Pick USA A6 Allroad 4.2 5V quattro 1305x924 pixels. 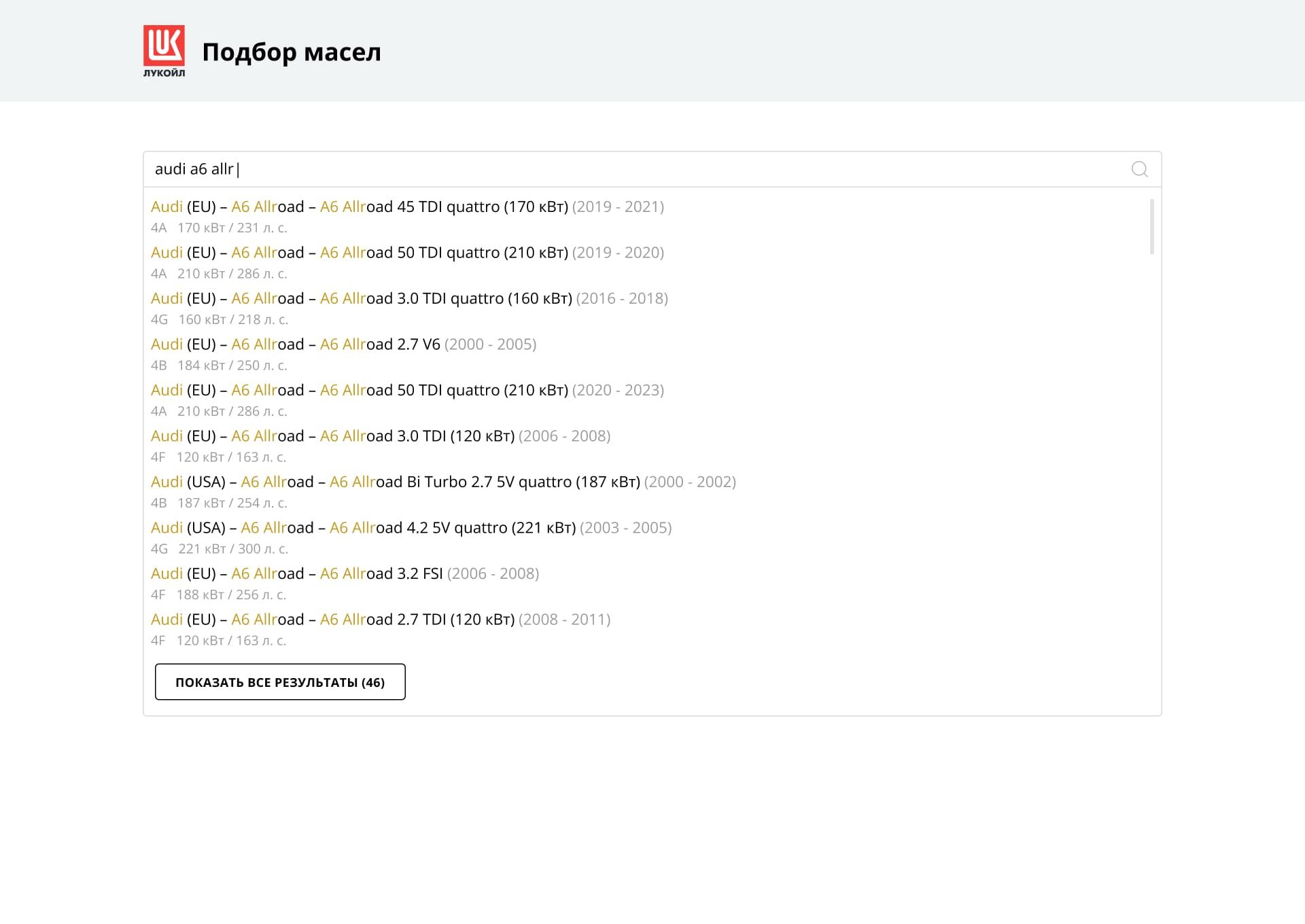click(x=411, y=528)
